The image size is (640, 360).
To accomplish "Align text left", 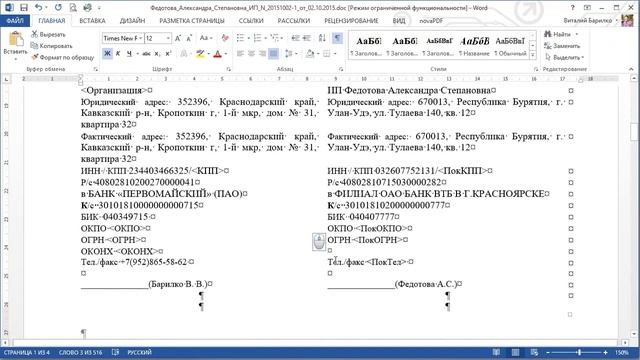I will pos(240,53).
